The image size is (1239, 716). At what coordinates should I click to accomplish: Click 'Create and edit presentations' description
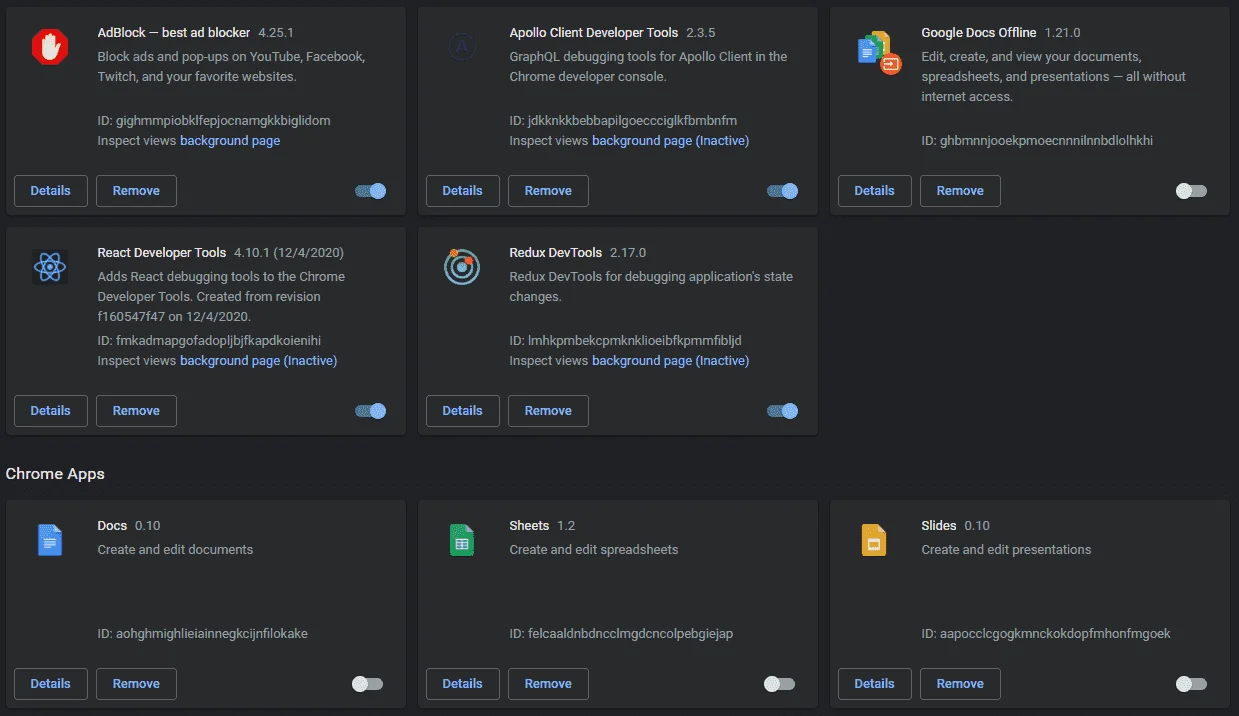click(1006, 550)
